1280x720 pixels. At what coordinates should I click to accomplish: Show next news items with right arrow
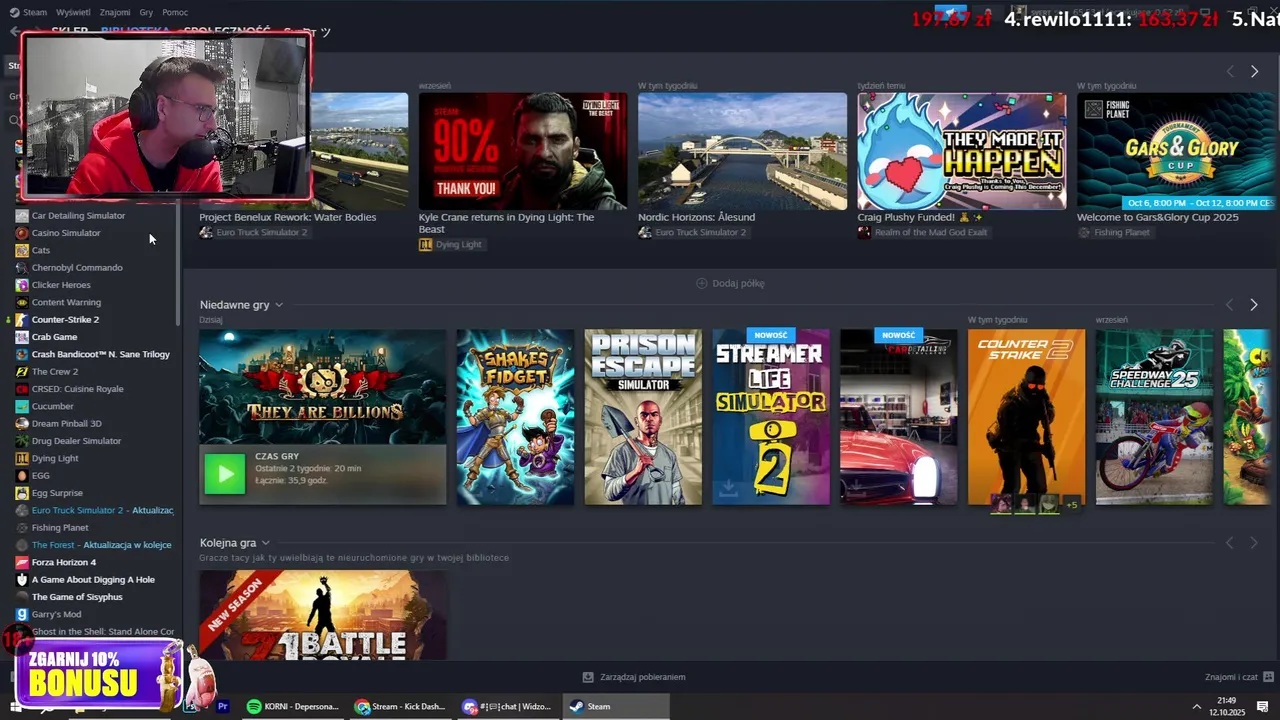tap(1254, 71)
